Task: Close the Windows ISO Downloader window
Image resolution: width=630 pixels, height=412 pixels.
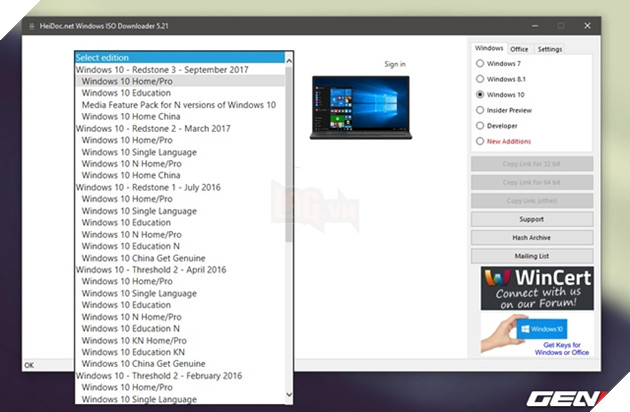Action: tap(587, 26)
